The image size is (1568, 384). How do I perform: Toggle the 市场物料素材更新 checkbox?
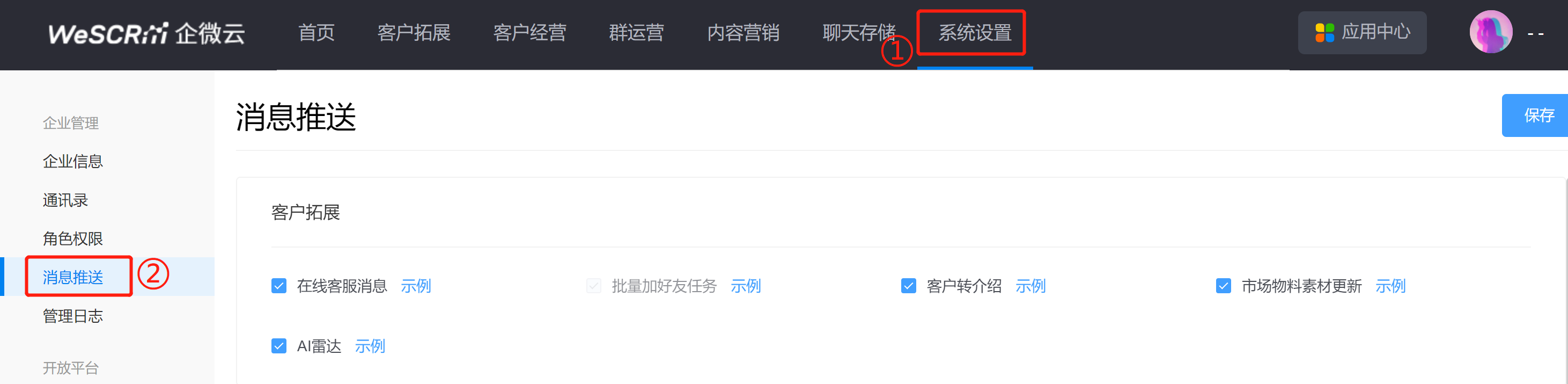point(1224,286)
